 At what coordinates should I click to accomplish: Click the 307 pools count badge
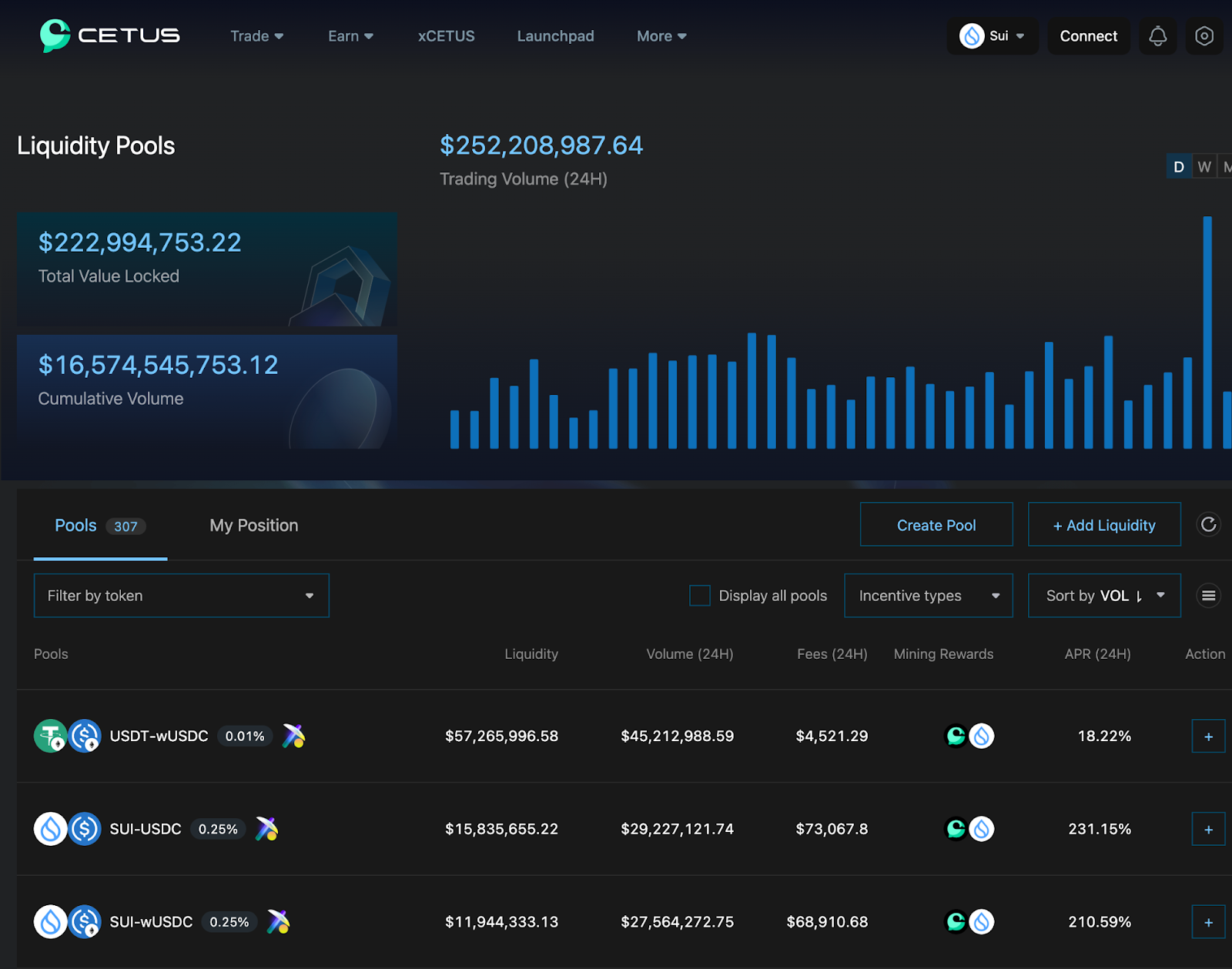coord(126,526)
